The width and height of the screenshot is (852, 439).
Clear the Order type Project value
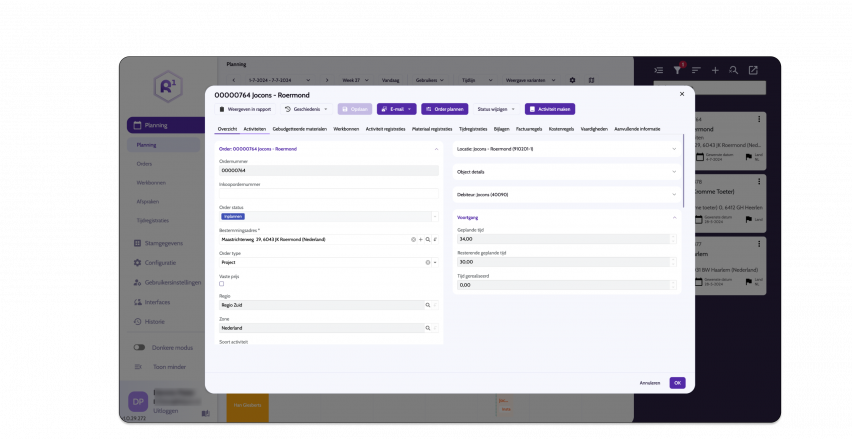point(428,262)
